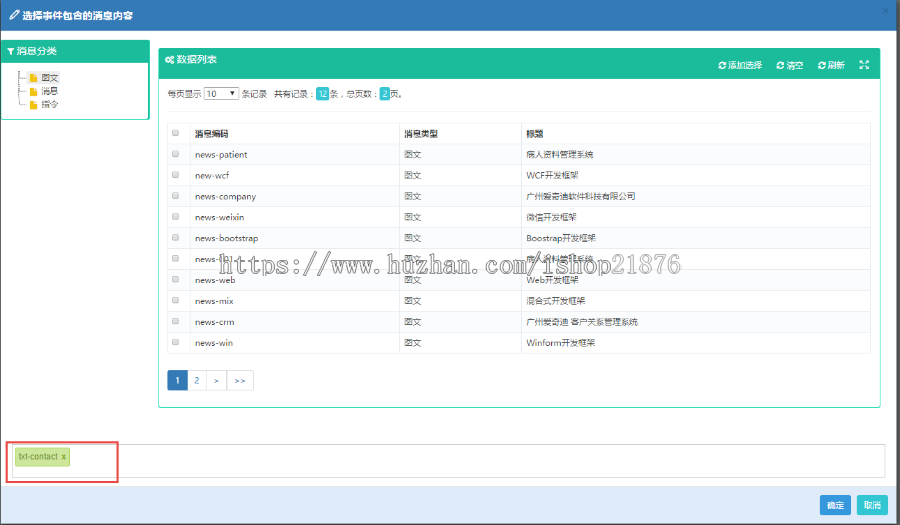
Task: Check the news-bootstrap row checkbox
Action: [176, 238]
